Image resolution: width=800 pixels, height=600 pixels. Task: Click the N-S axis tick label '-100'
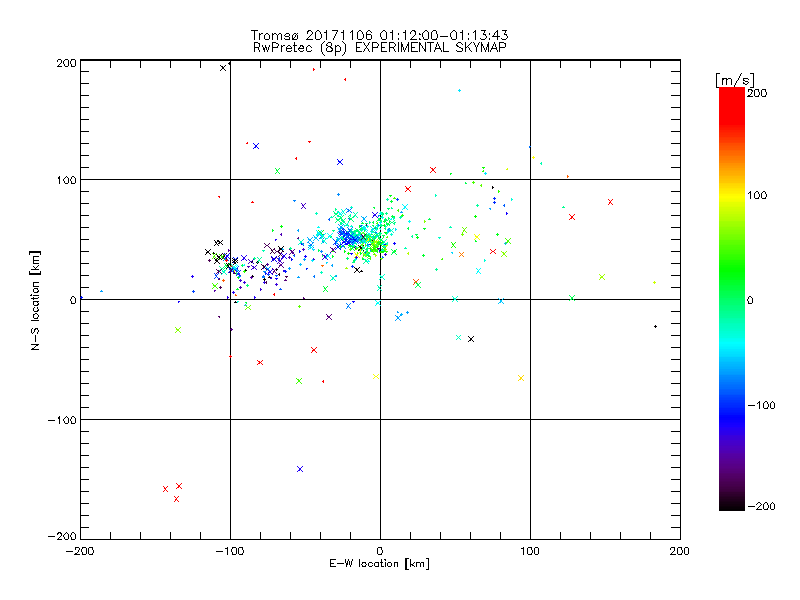(62, 420)
